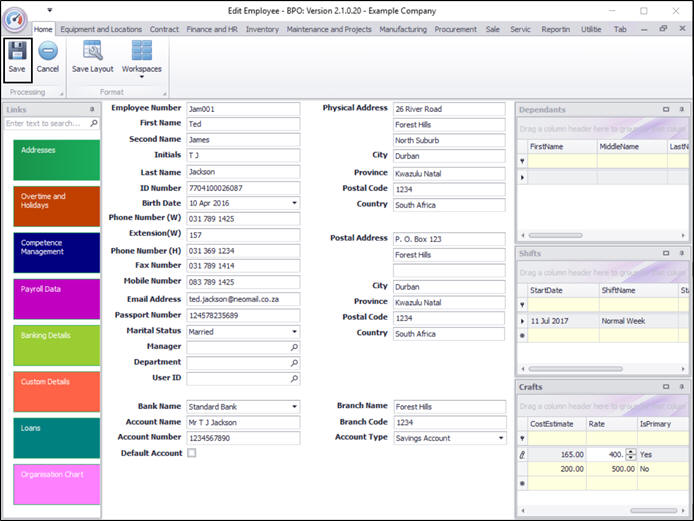This screenshot has width=694, height=521.
Task: Click the Save Layout icon
Action: pos(93,52)
